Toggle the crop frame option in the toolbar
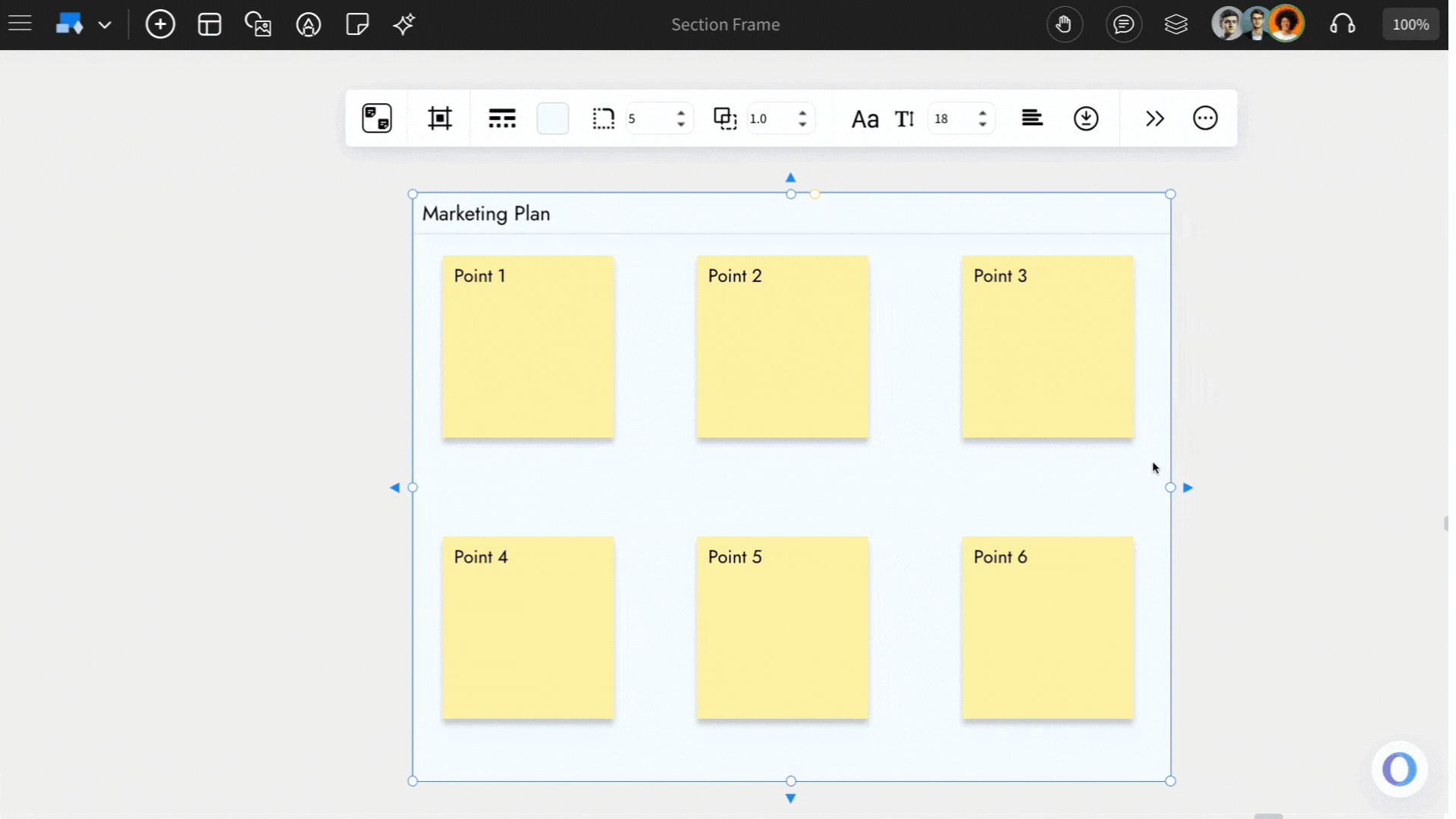 click(x=440, y=118)
